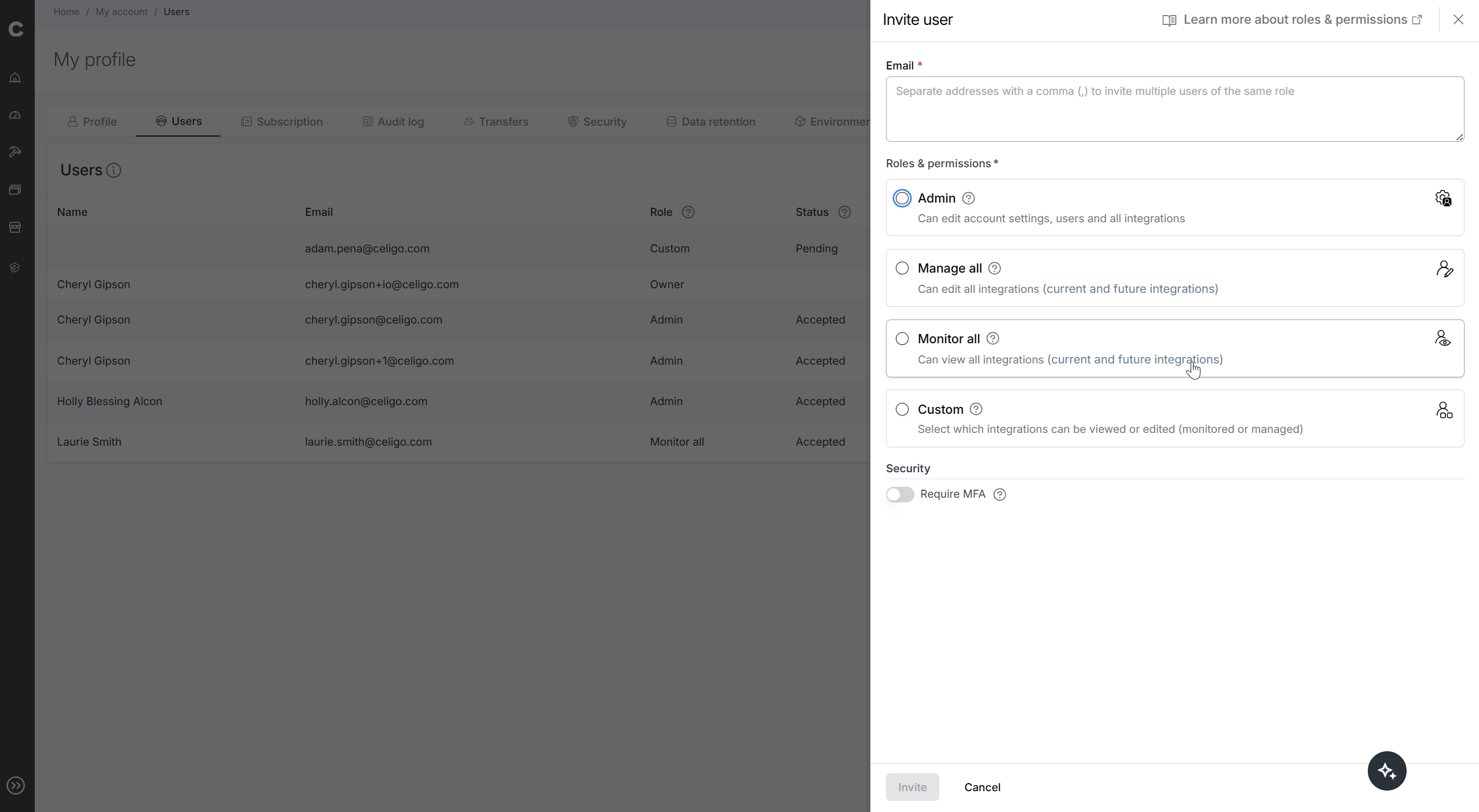The width and height of the screenshot is (1479, 812).
Task: Click the Role column help icon
Action: (688, 212)
